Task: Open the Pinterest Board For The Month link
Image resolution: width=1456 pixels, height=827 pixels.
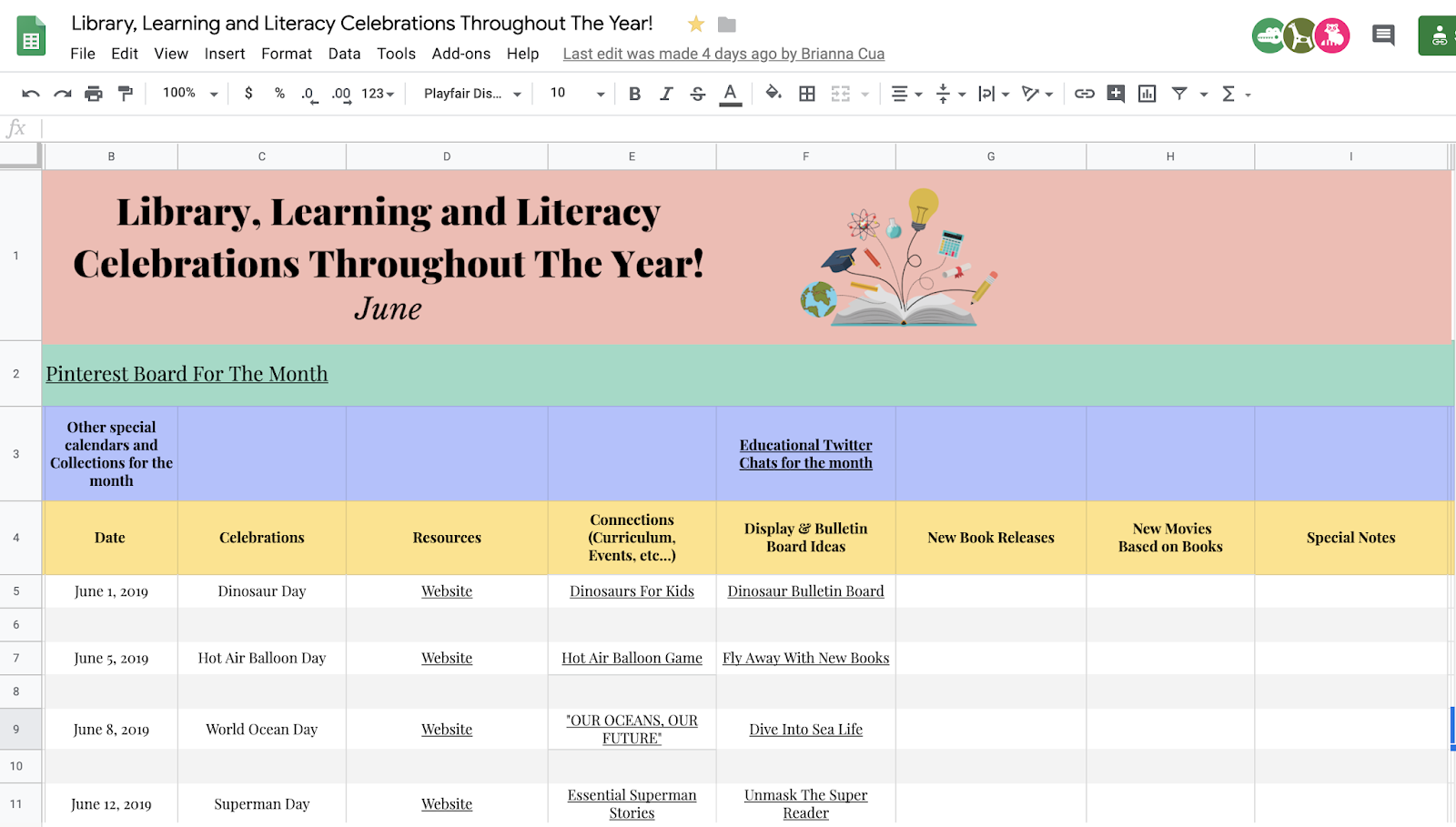Action: 187,374
